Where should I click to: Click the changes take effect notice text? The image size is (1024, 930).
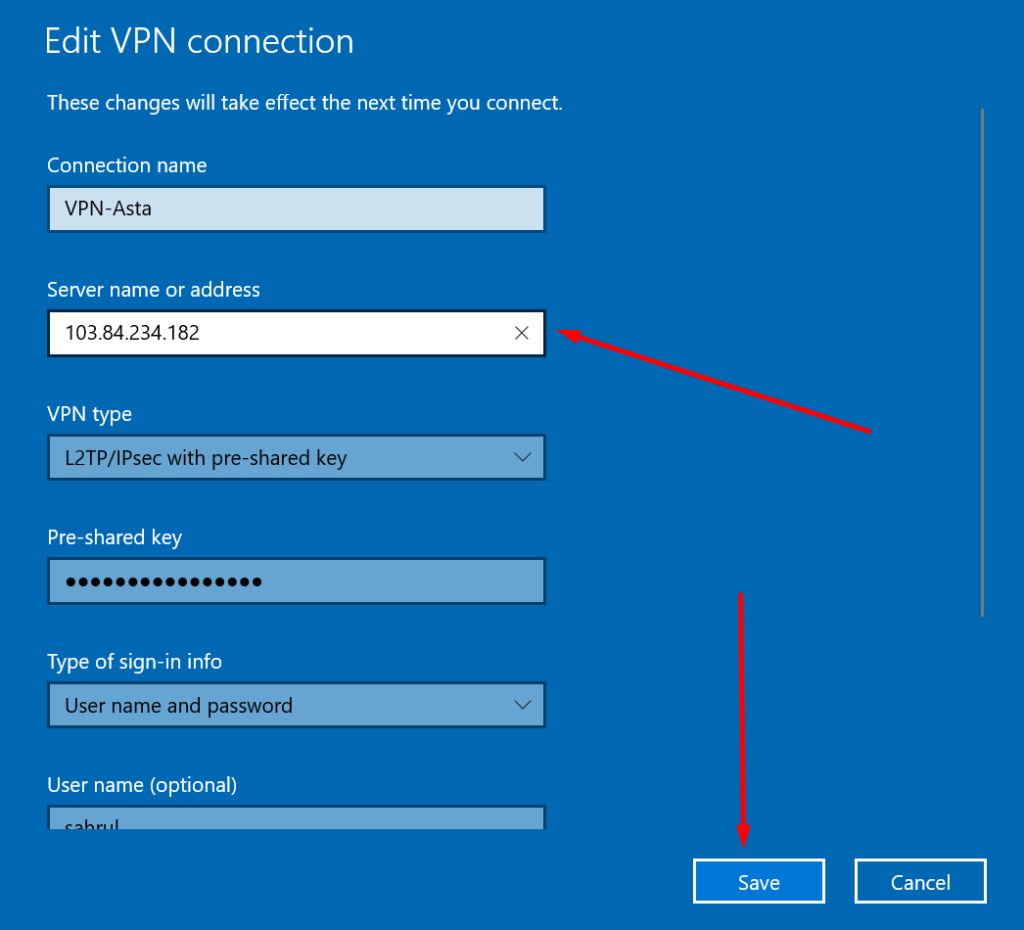[305, 103]
